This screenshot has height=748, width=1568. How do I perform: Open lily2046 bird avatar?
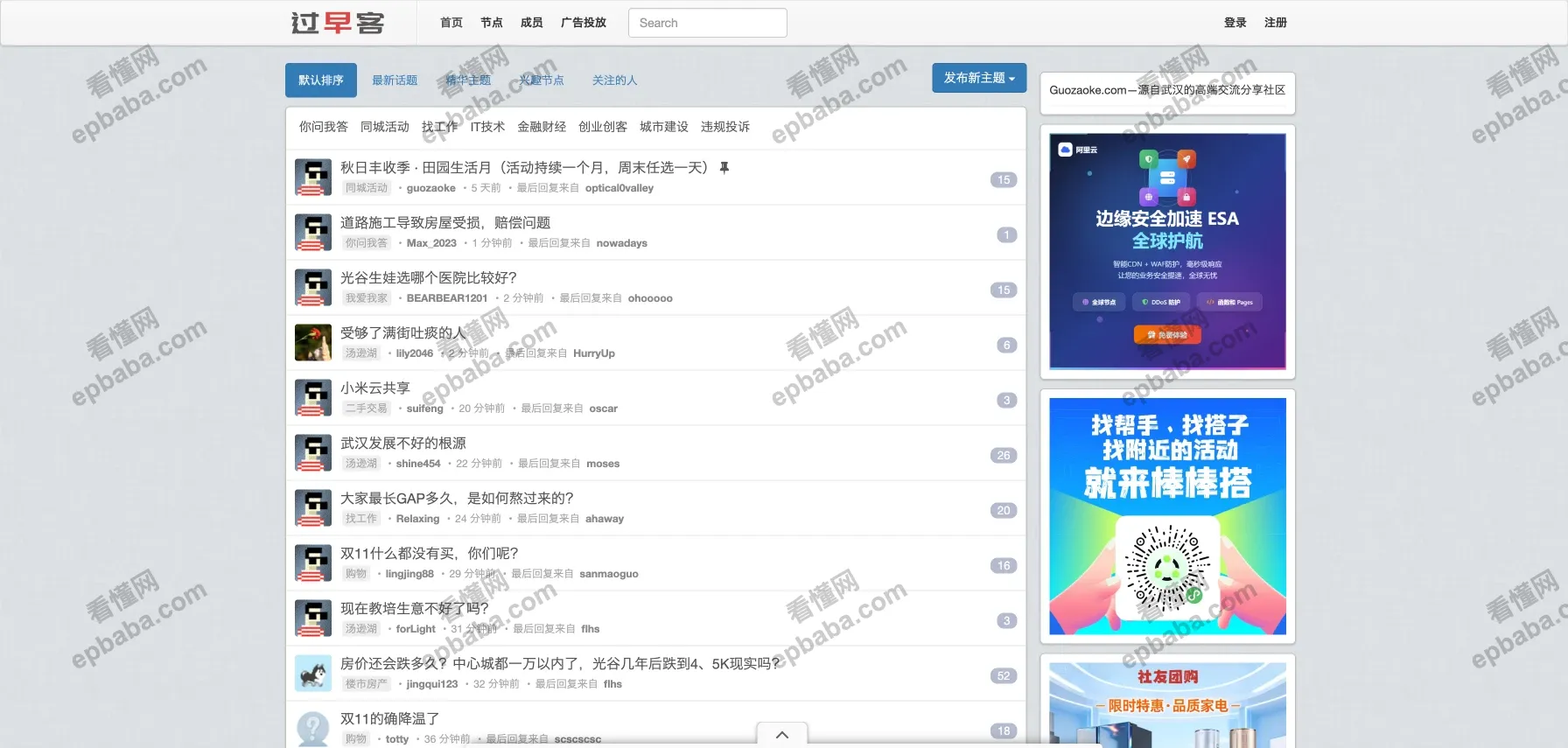(313, 342)
